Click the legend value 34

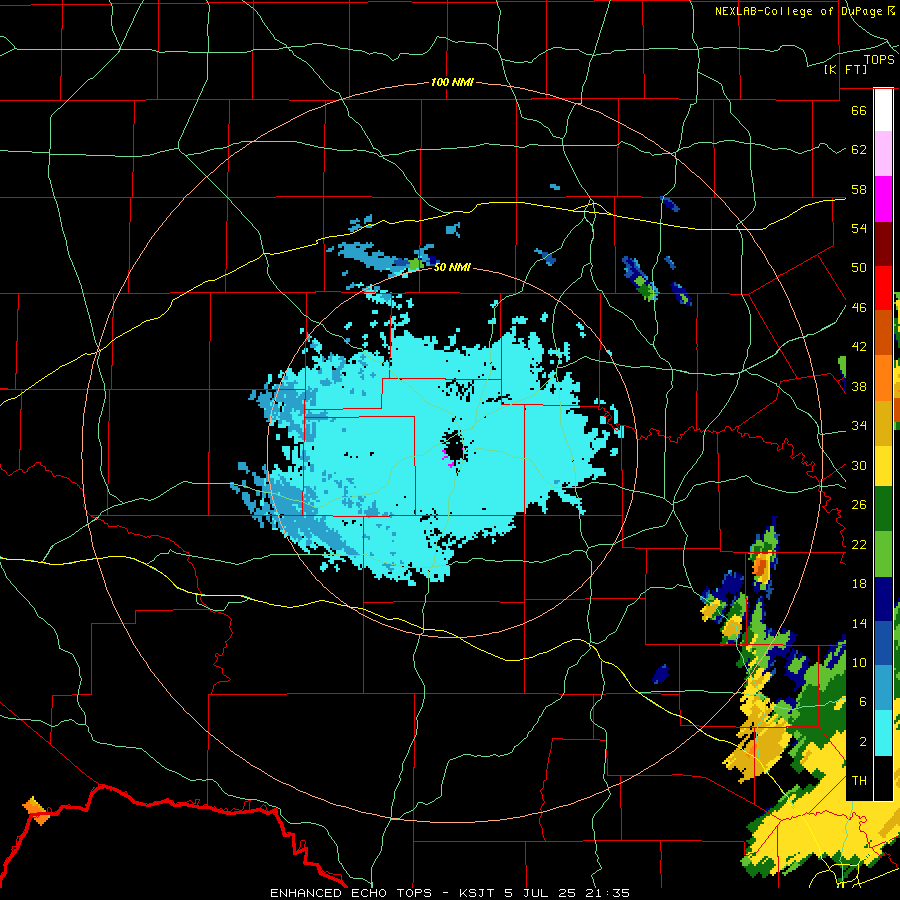(859, 426)
